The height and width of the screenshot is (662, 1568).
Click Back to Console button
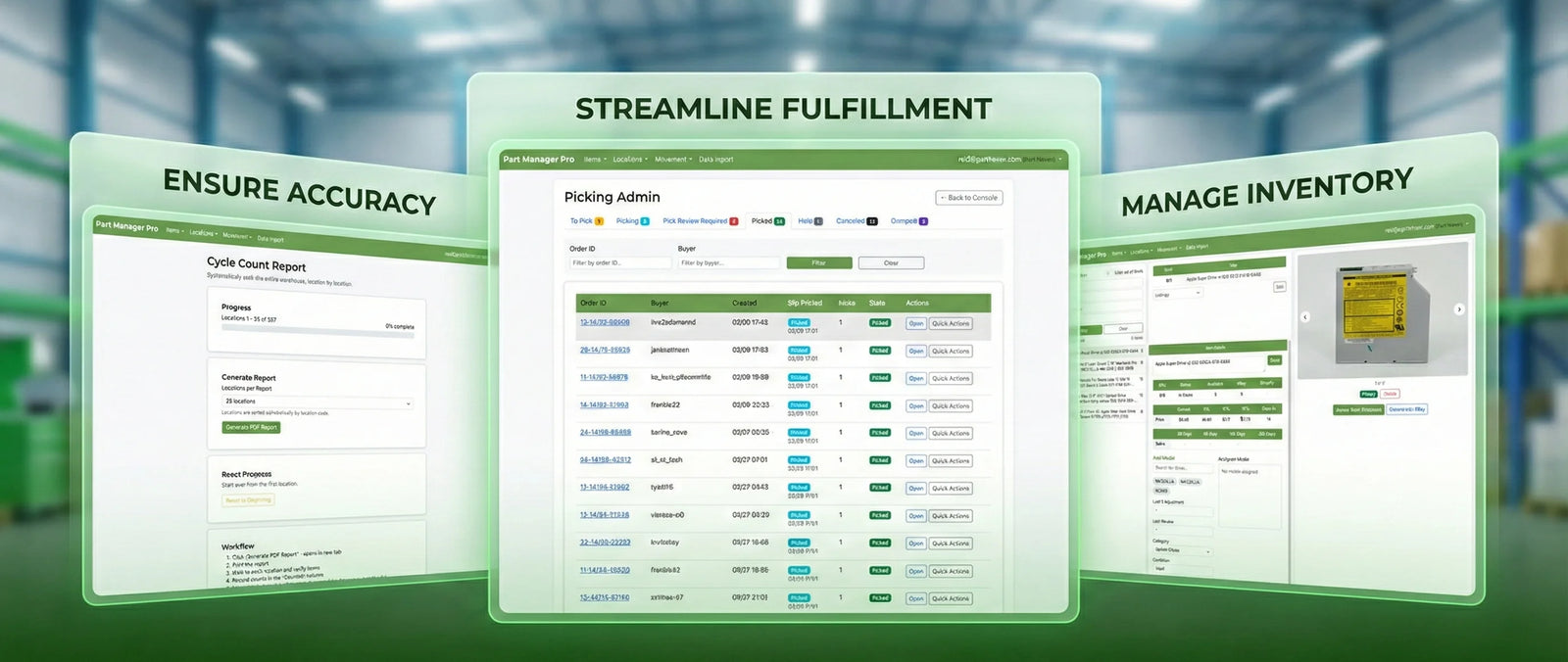[x=968, y=198]
